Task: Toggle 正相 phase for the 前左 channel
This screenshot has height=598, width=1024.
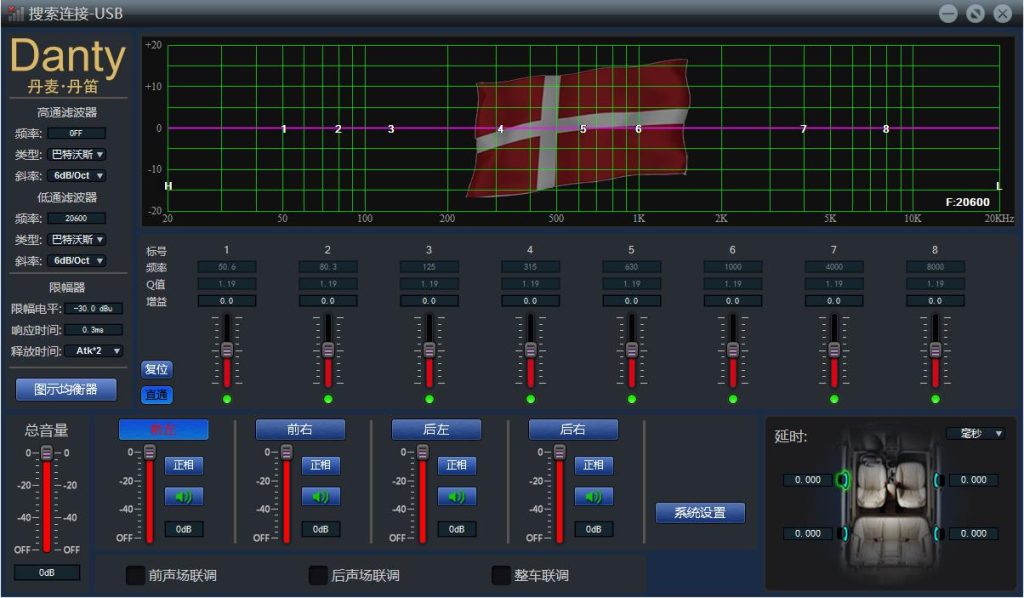Action: click(184, 465)
